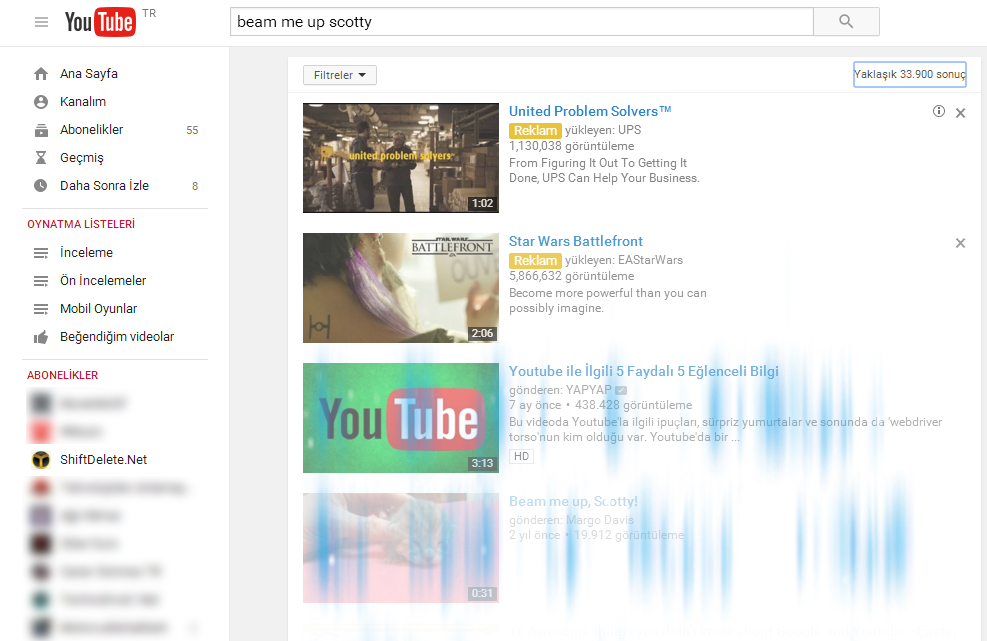Screen dimensions: 987x641
Task: Click the İnceleme playlist icon
Action: 41,253
